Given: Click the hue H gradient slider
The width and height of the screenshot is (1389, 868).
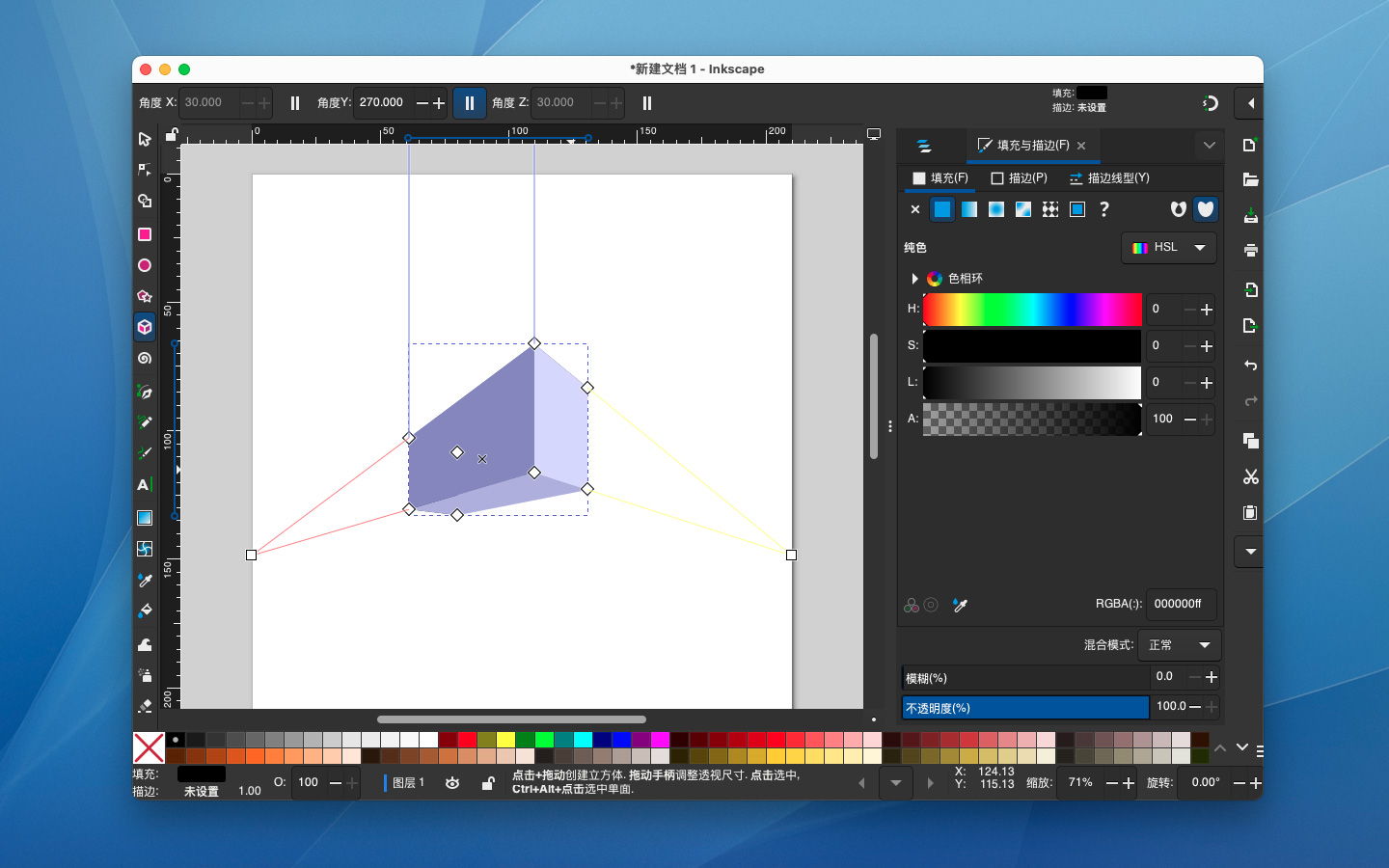Looking at the screenshot, I should [x=1032, y=310].
